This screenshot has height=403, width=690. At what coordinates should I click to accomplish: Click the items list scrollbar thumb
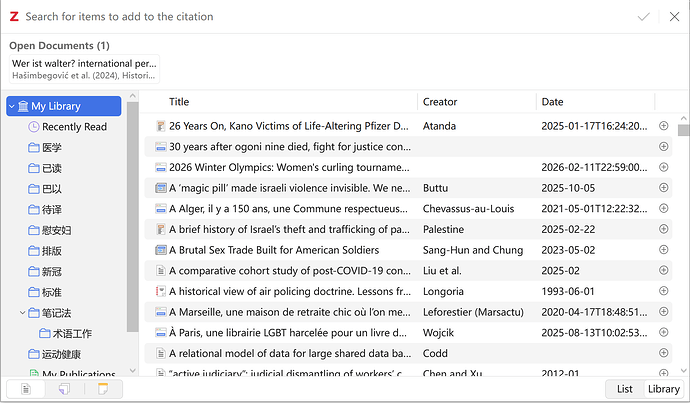683,130
